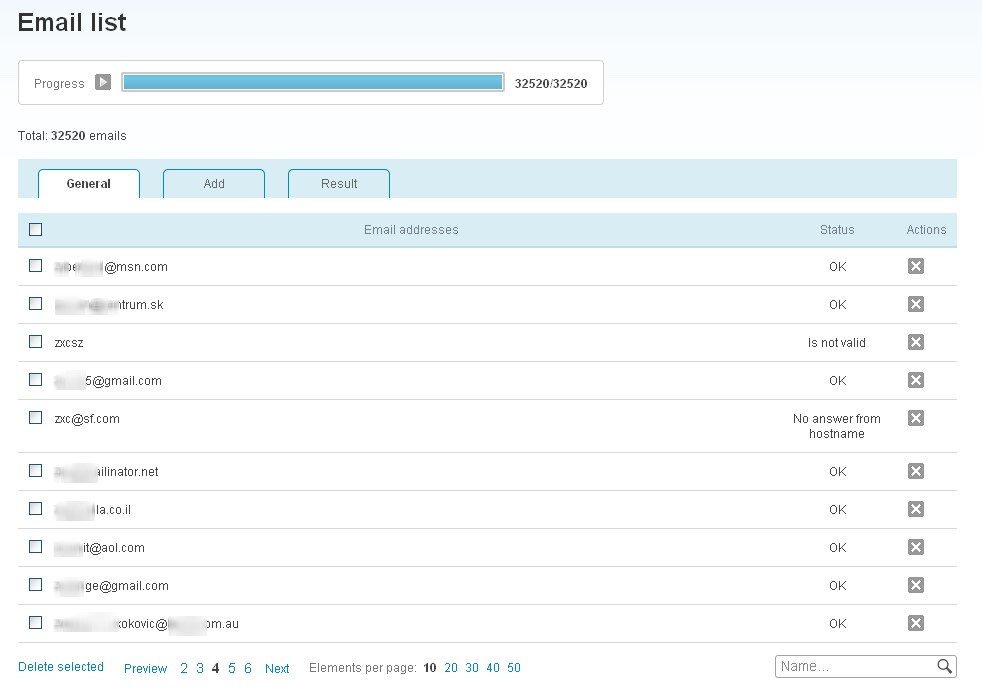This screenshot has width=982, height=694.
Task: Click the play button beside Progress
Action: 103,83
